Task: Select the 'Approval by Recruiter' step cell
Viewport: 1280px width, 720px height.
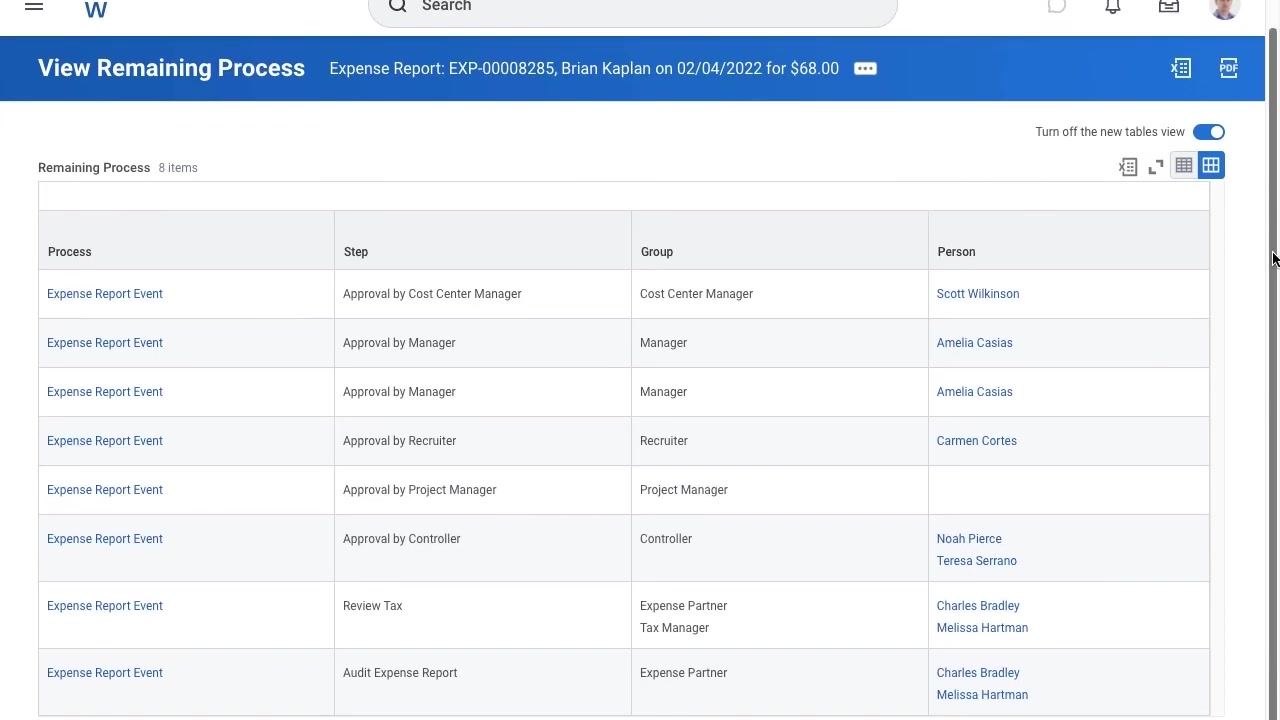Action: tap(483, 441)
